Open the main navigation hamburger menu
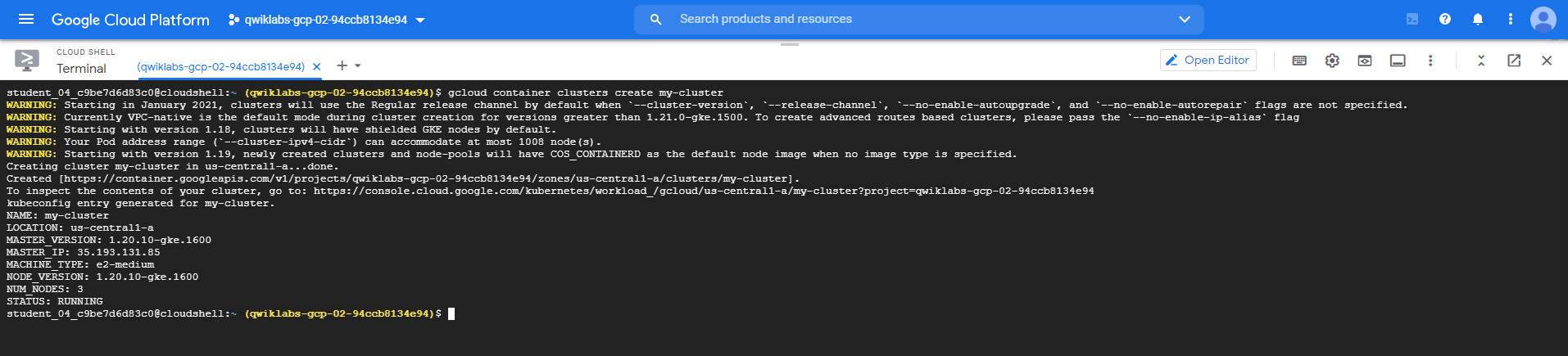The height and width of the screenshot is (356, 1568). click(x=26, y=19)
